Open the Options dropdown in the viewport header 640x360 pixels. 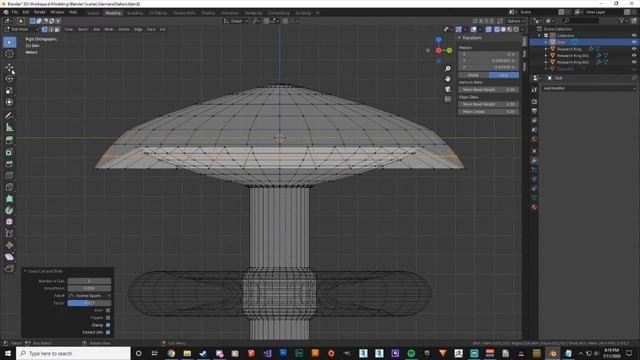(516, 21)
